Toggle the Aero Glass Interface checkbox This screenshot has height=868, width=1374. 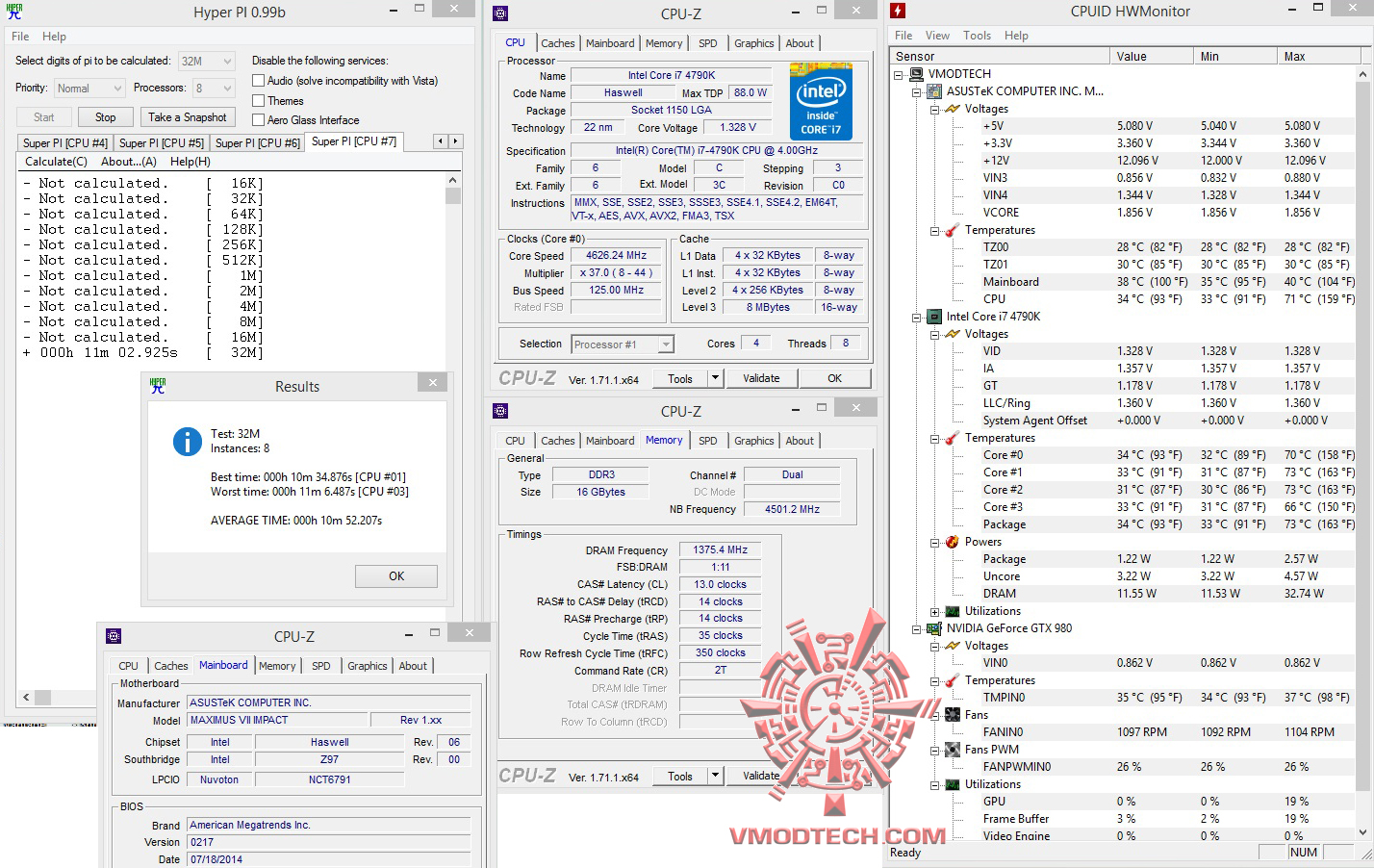click(x=258, y=119)
